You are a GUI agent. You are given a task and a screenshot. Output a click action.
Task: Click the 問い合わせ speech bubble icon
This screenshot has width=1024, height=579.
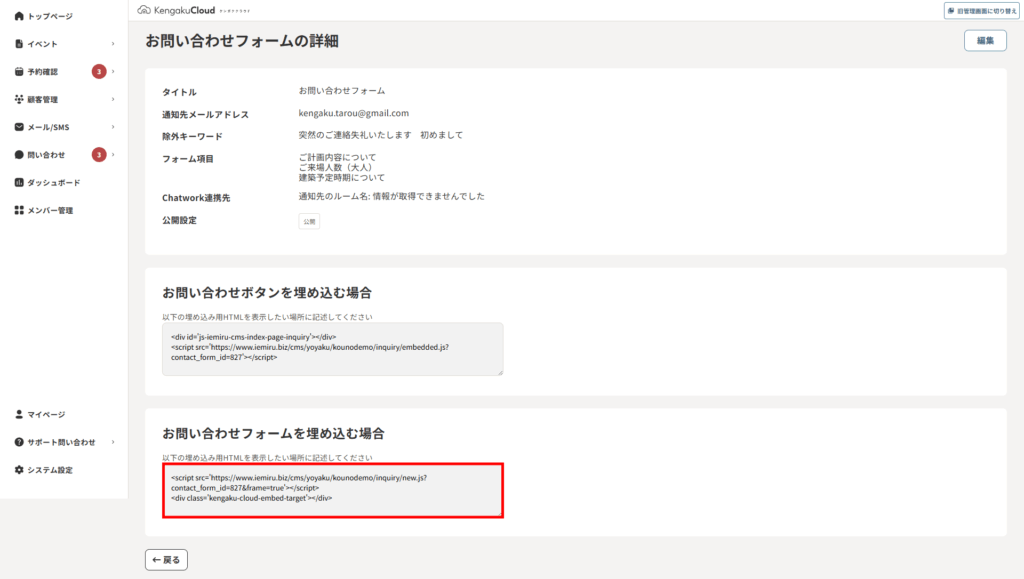[19, 155]
